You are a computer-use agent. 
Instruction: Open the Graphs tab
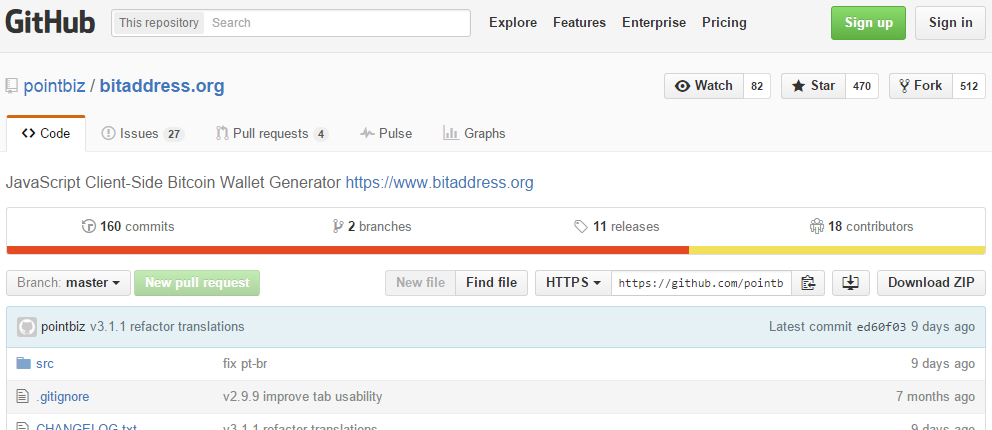pyautogui.click(x=474, y=133)
